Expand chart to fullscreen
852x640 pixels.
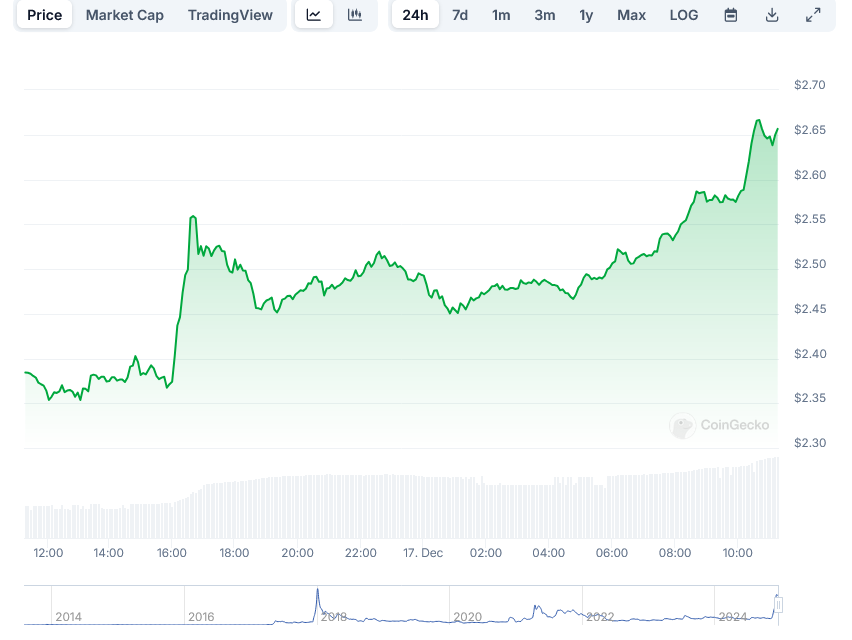click(813, 15)
